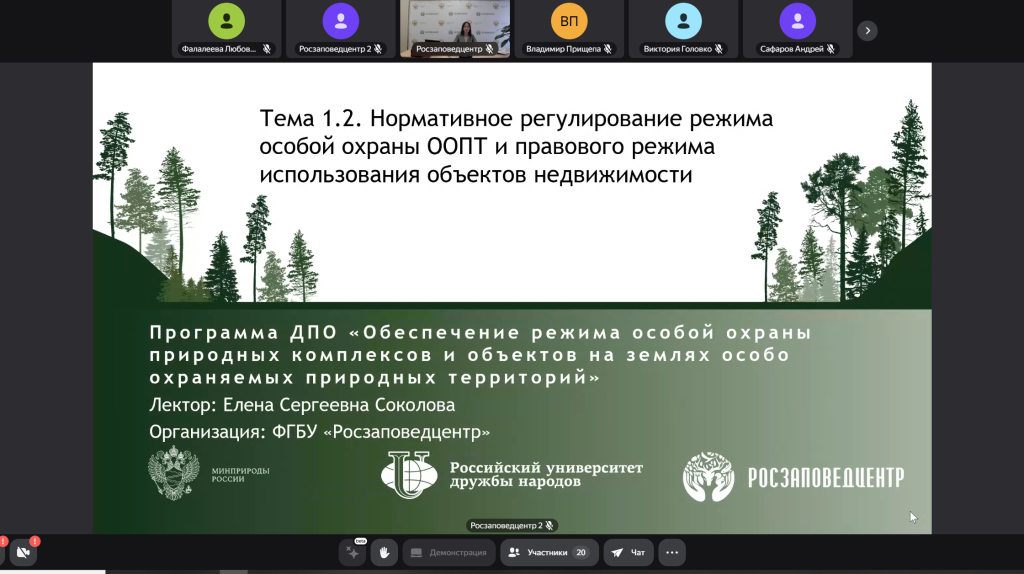This screenshot has width=1024, height=574.
Task: Click the light-blue avatar of Виктория Головко
Action: pos(684,21)
